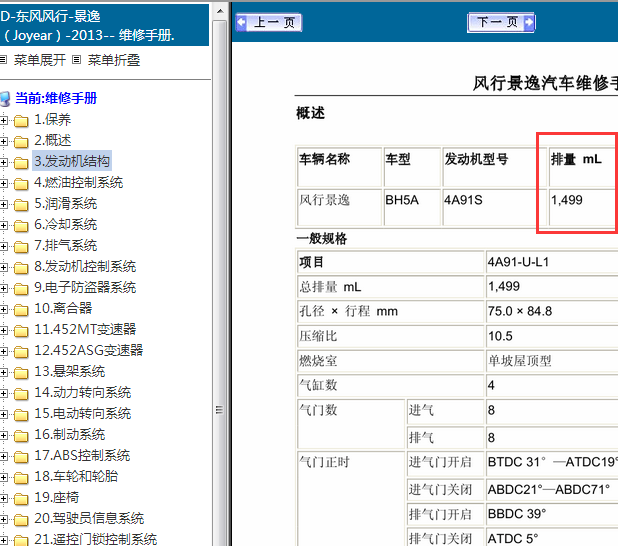Open the 16.制动系统 tree item
Viewport: 618px width, 546px height.
point(70,434)
